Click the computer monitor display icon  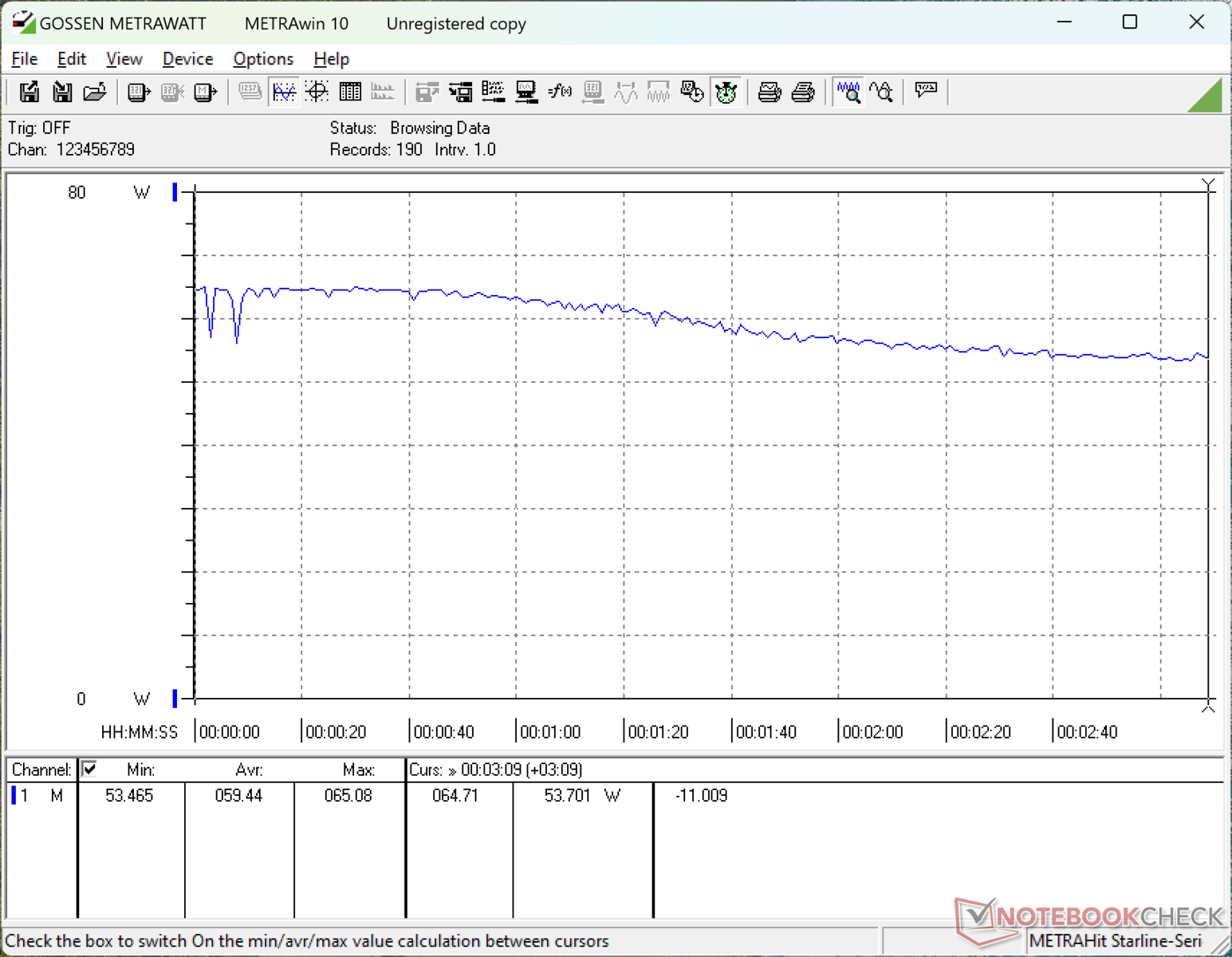pos(526,93)
